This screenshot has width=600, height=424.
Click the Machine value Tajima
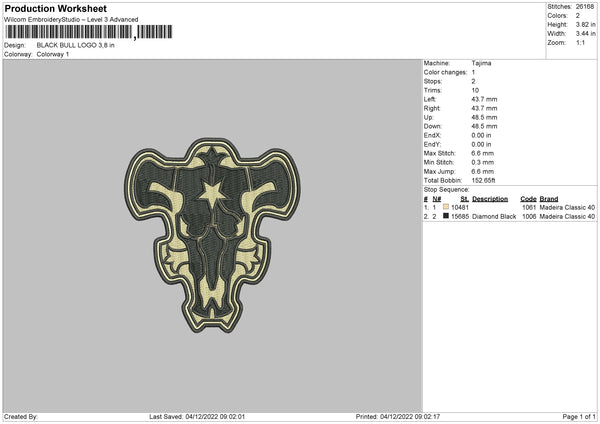click(x=481, y=63)
